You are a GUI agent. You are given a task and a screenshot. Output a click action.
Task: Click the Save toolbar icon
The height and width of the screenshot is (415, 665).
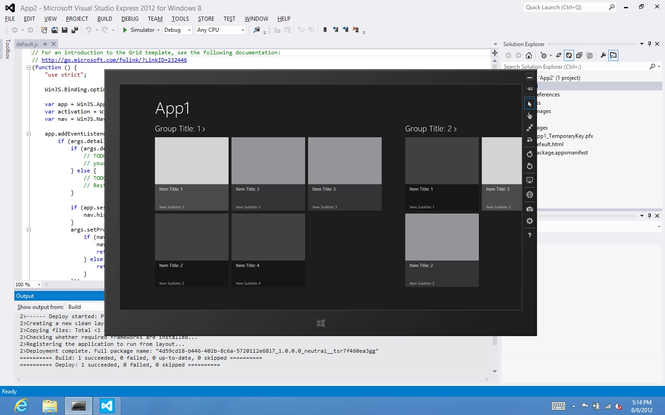pyautogui.click(x=64, y=30)
